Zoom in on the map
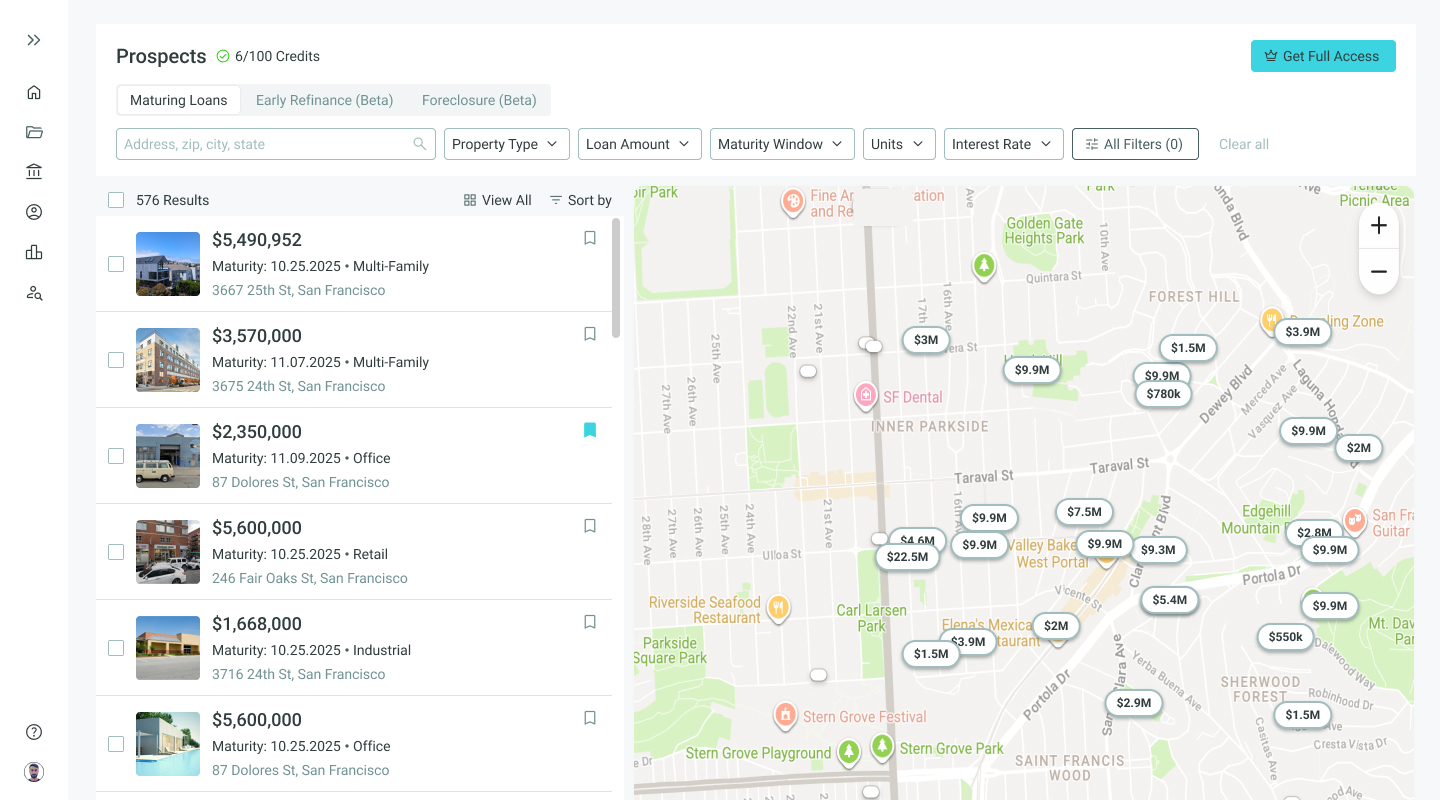1440x800 pixels. pyautogui.click(x=1378, y=226)
